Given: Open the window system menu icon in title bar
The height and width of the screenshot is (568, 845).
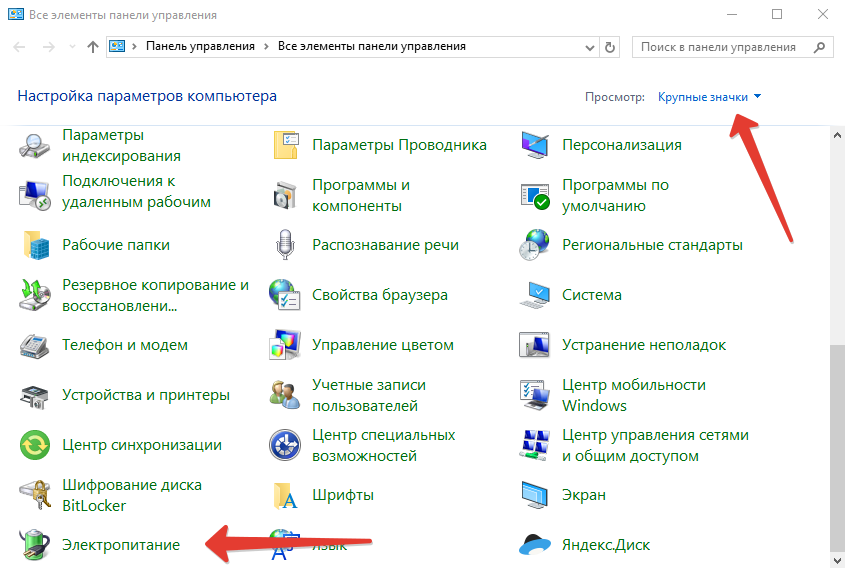Looking at the screenshot, I should point(16,15).
